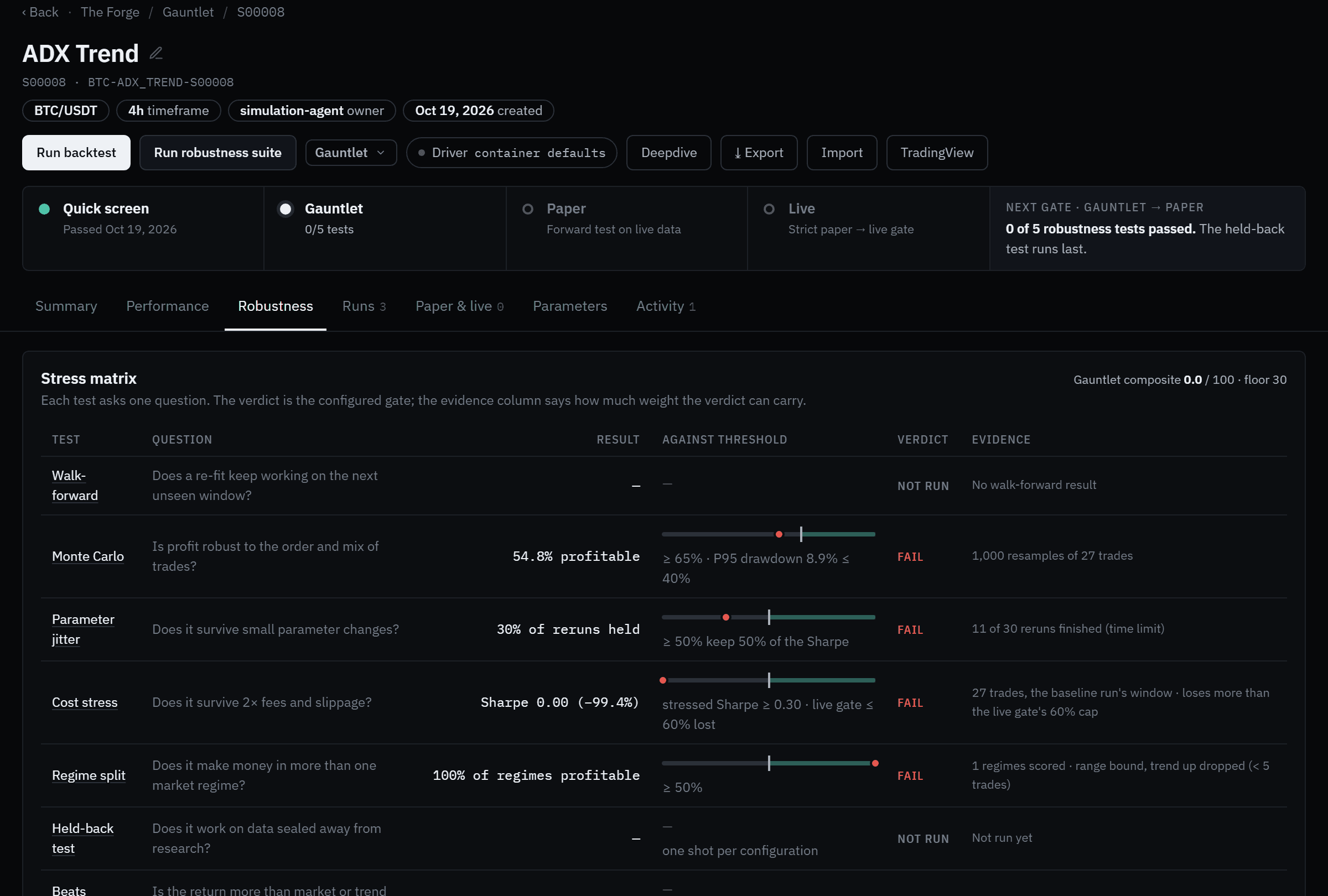Open the Activity tab

coord(666,306)
